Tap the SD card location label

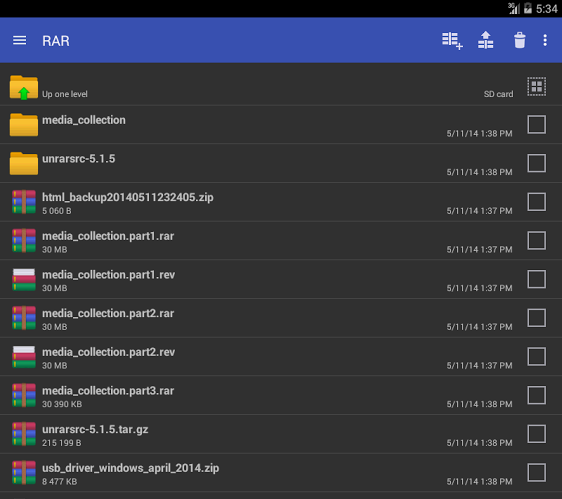pyautogui.click(x=499, y=94)
